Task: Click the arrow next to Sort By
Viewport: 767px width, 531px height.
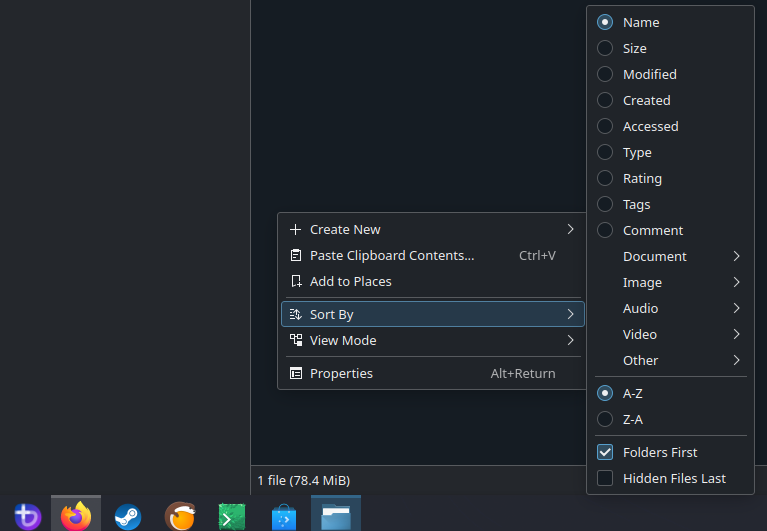Action: (570, 314)
